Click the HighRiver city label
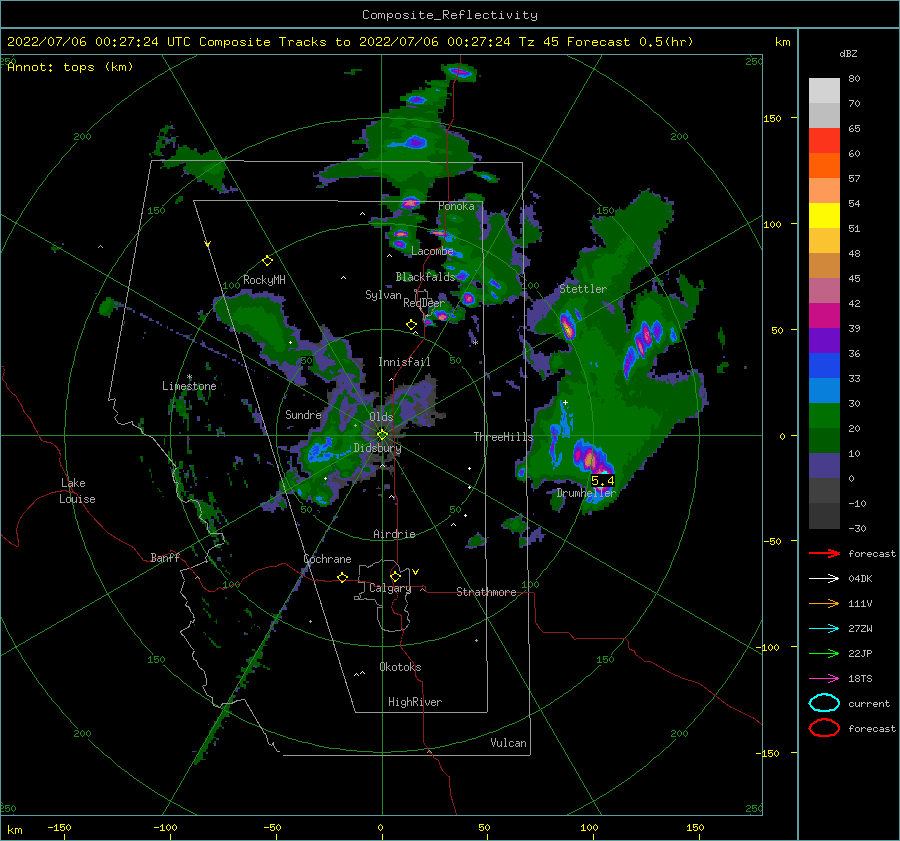This screenshot has height=841, width=900. point(415,702)
